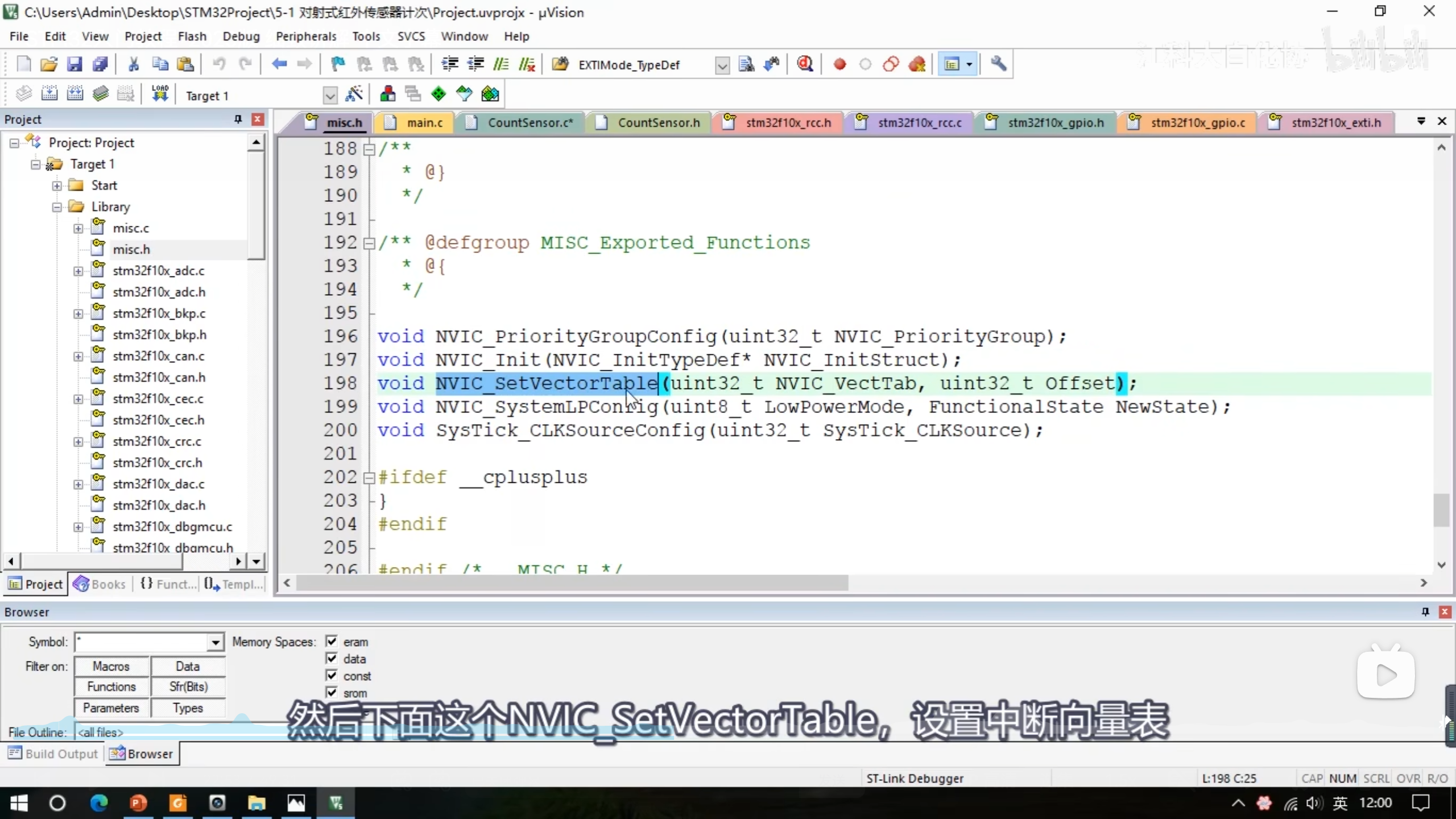Open Options for Target magic wand icon

coord(354,94)
